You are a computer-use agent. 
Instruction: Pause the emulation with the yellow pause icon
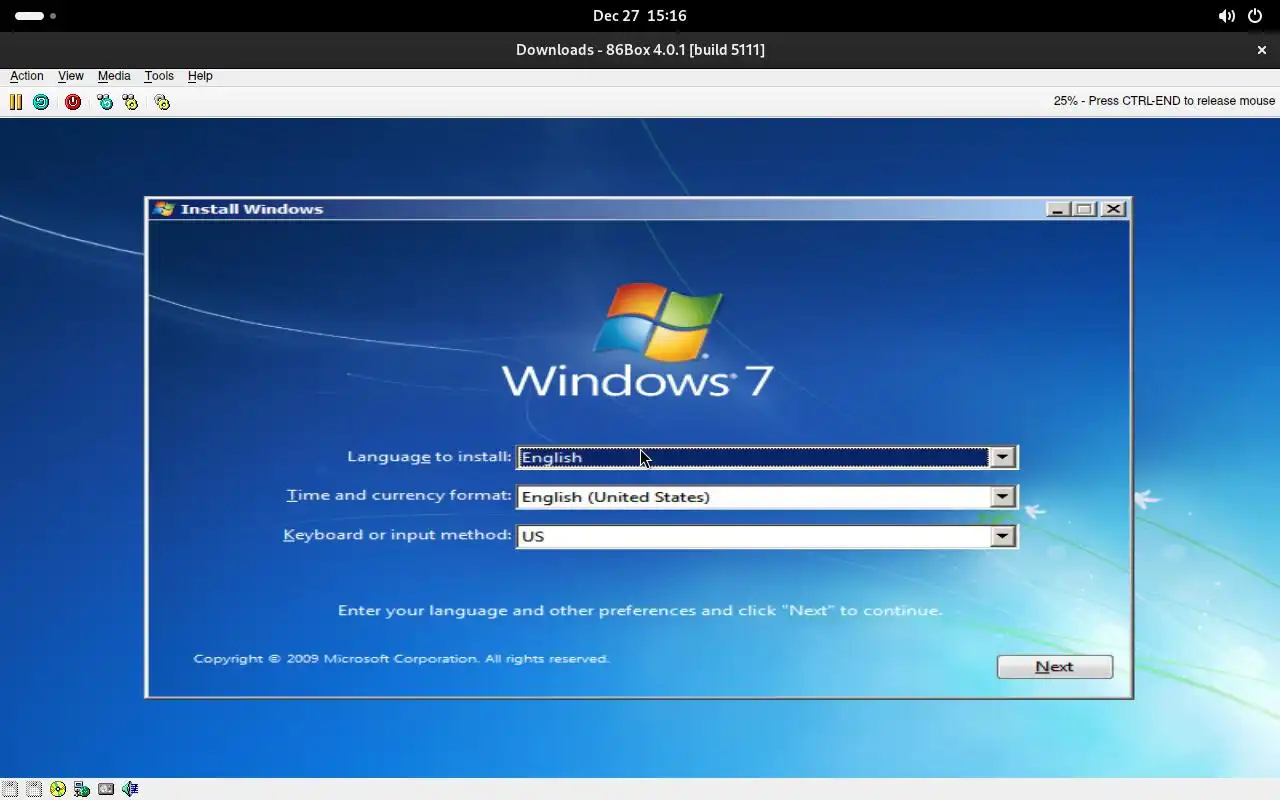[16, 102]
